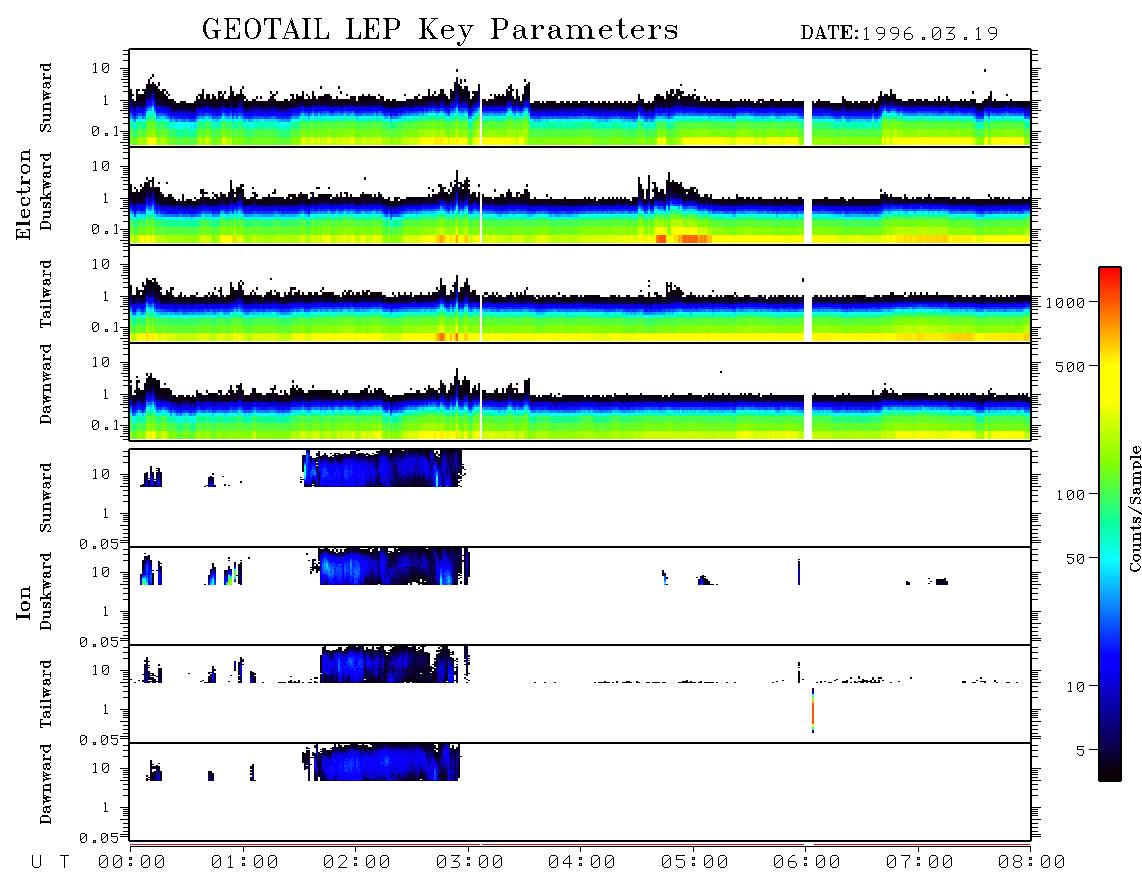Select the Ion group axis label
Screen dimensions: 1142x880
tap(23, 602)
